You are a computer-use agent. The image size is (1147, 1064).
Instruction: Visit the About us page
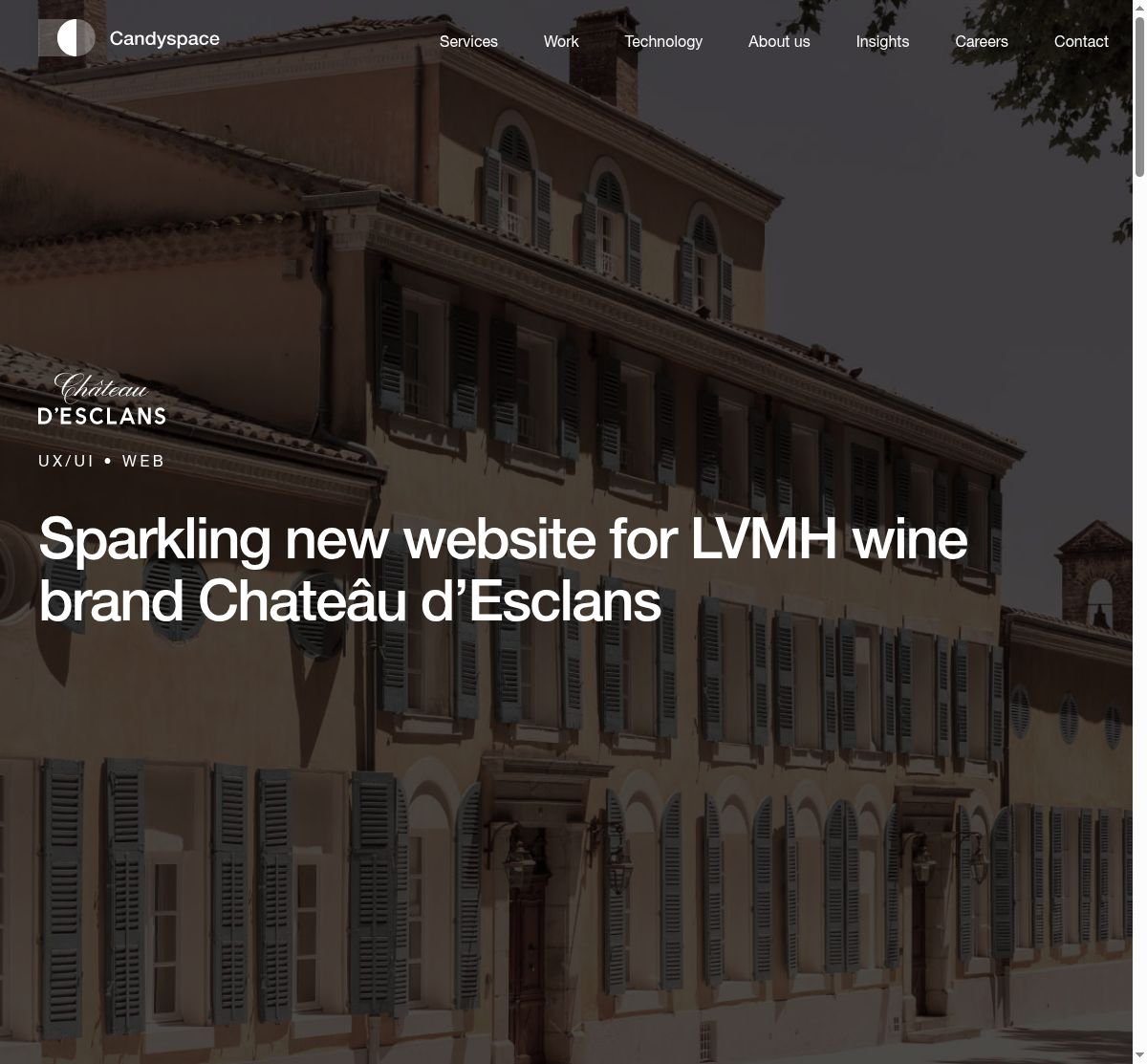tap(779, 41)
